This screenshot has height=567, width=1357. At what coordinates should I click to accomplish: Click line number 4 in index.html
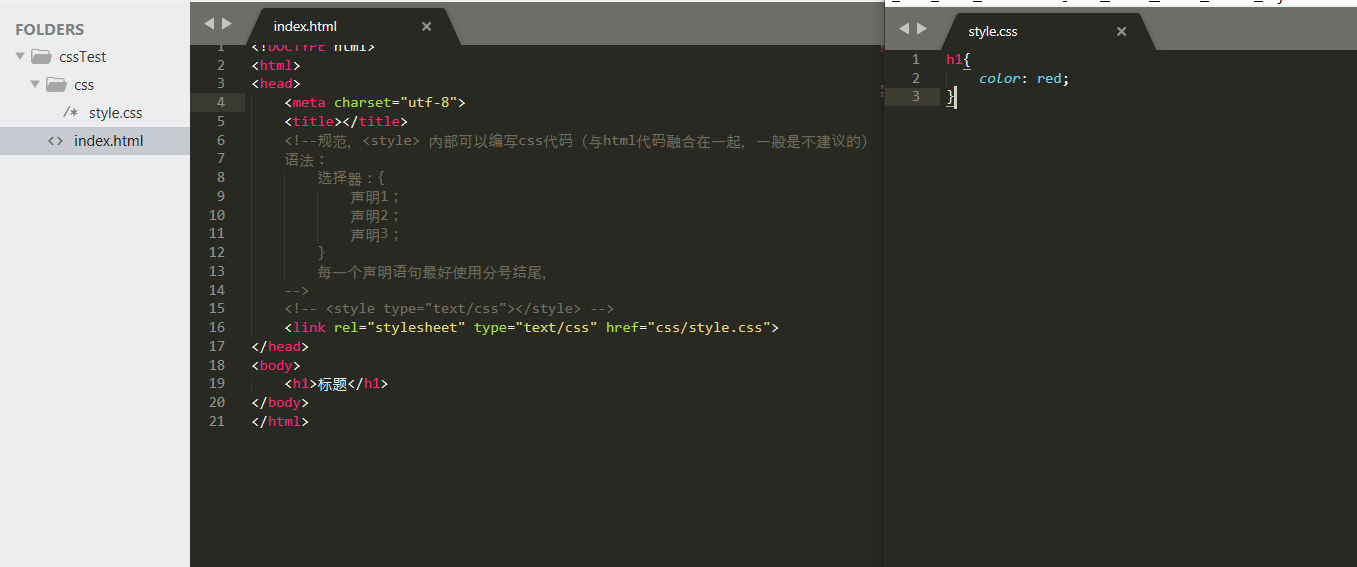click(x=221, y=102)
